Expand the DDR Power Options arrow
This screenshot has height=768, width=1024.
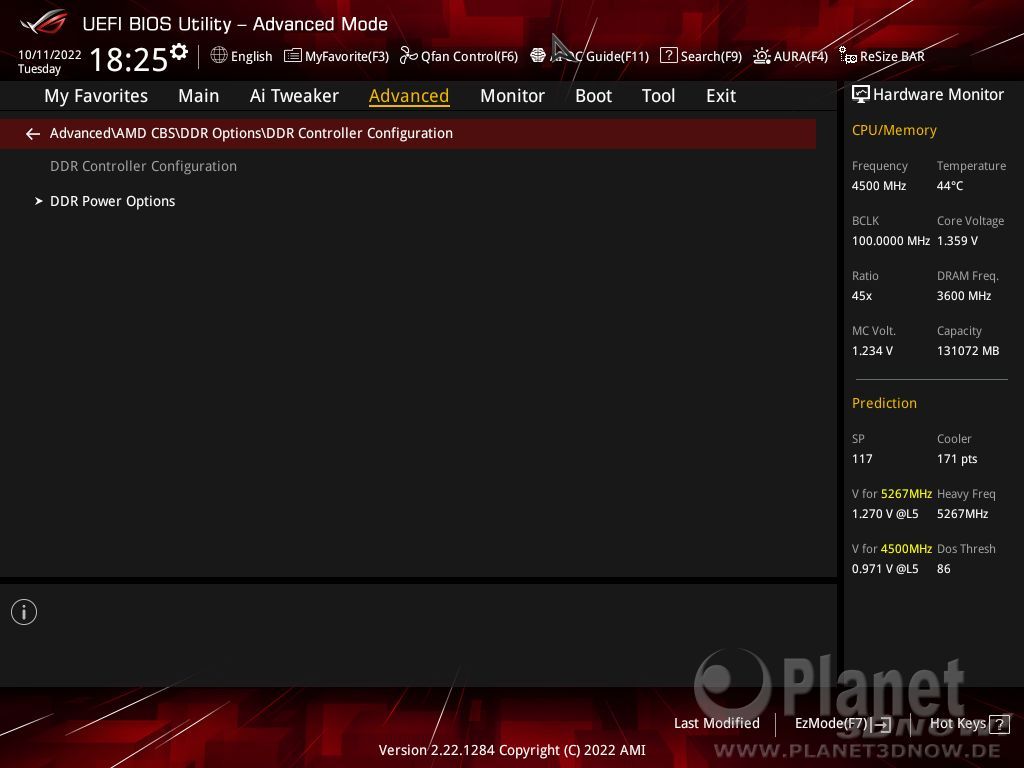[x=39, y=201]
